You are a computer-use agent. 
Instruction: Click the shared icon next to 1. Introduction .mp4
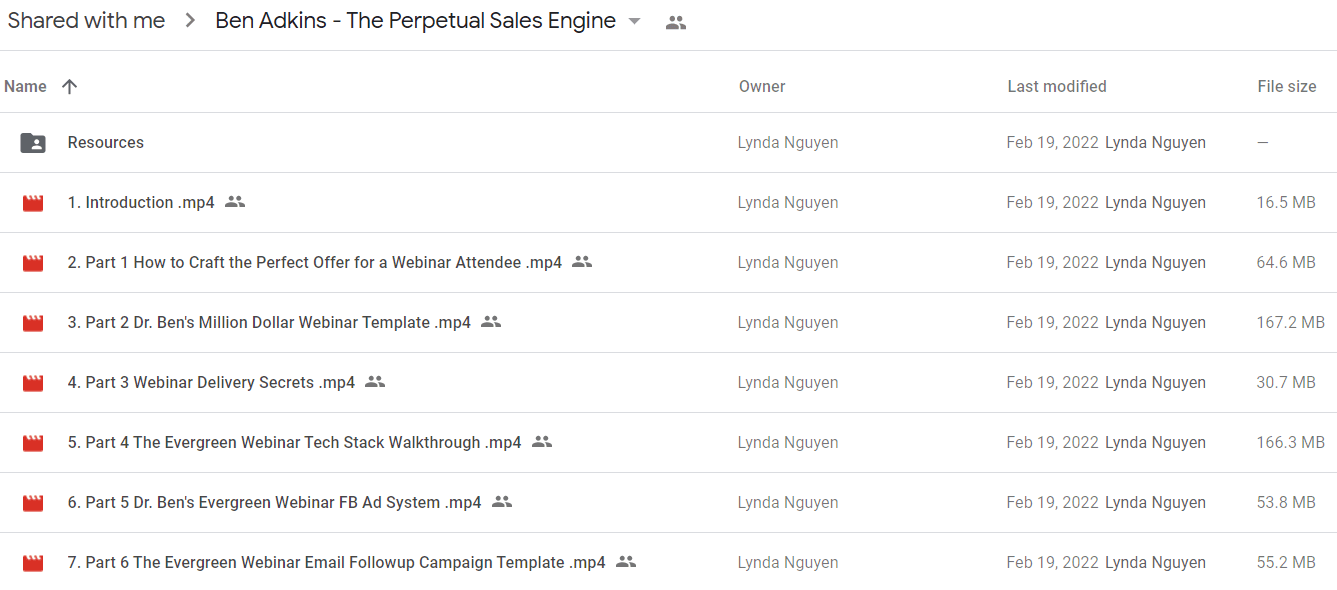(235, 202)
